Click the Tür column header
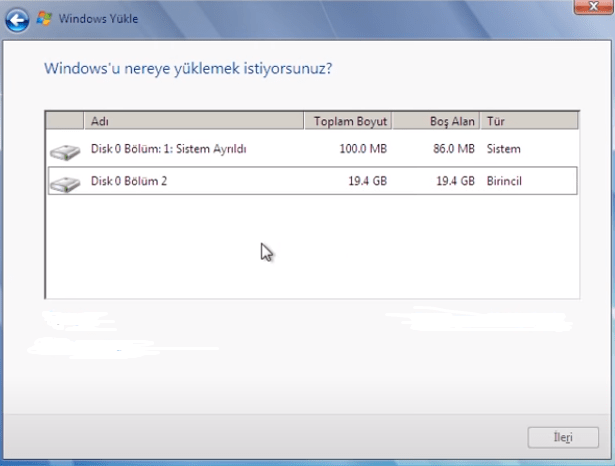The height and width of the screenshot is (466, 615). 529,121
